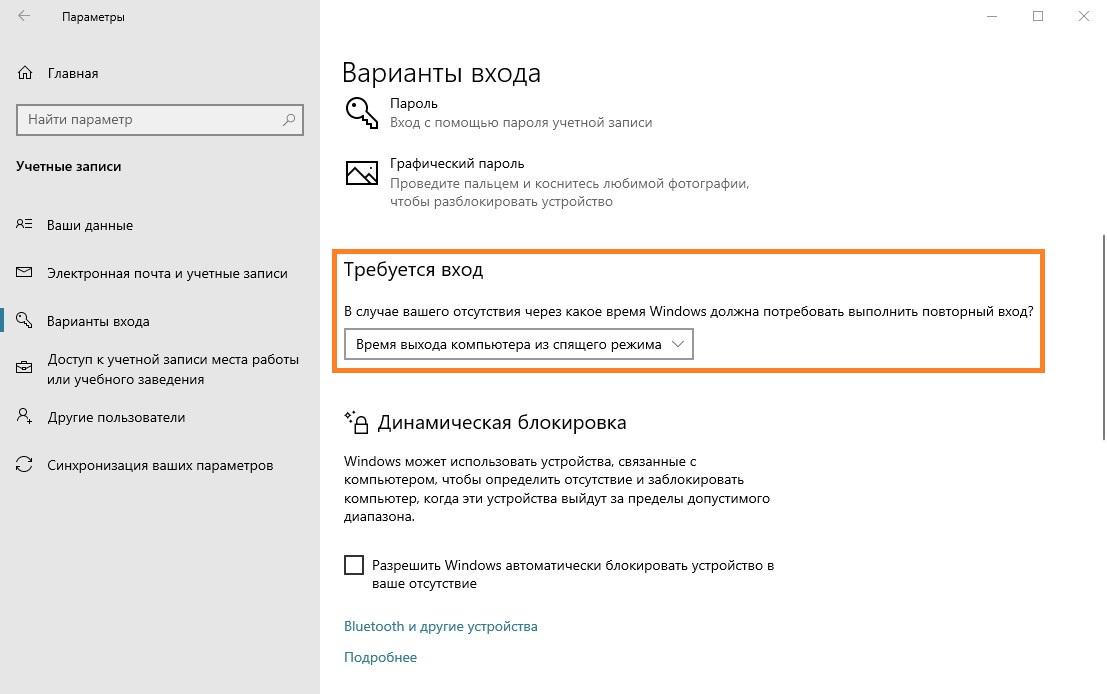Click the Подробнее link
Screen dimensions: 1107x694
[x=381, y=657]
